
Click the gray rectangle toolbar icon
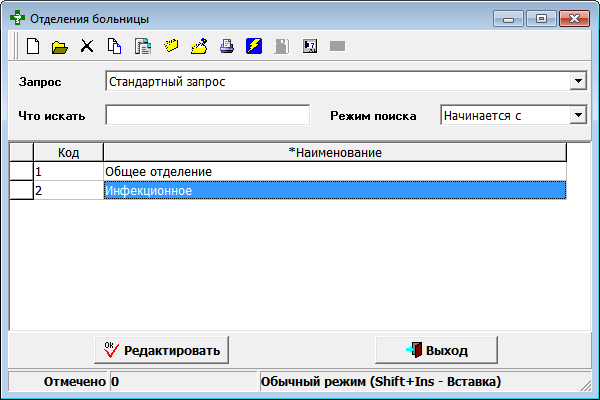338,46
